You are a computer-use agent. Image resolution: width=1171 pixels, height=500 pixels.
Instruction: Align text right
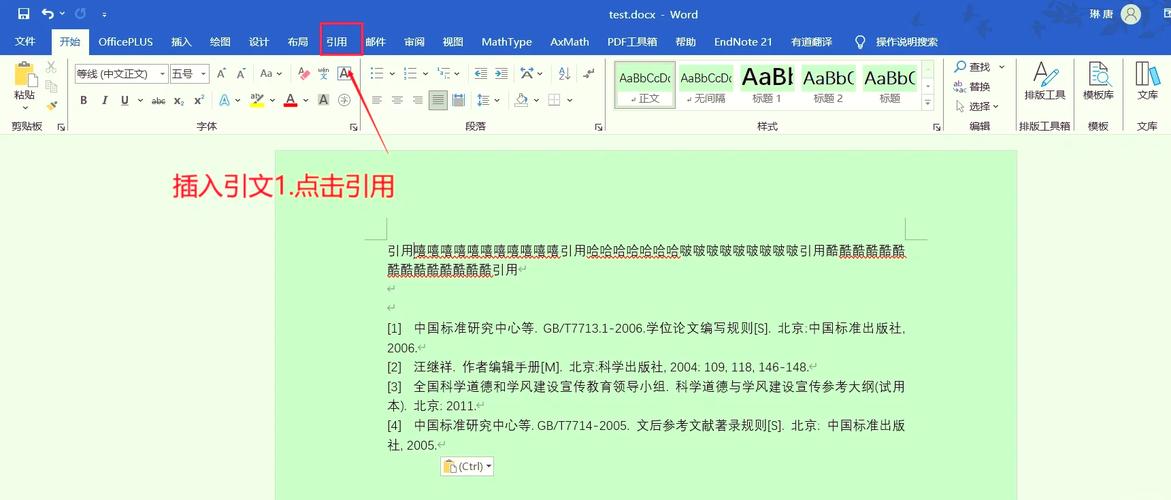pos(417,100)
